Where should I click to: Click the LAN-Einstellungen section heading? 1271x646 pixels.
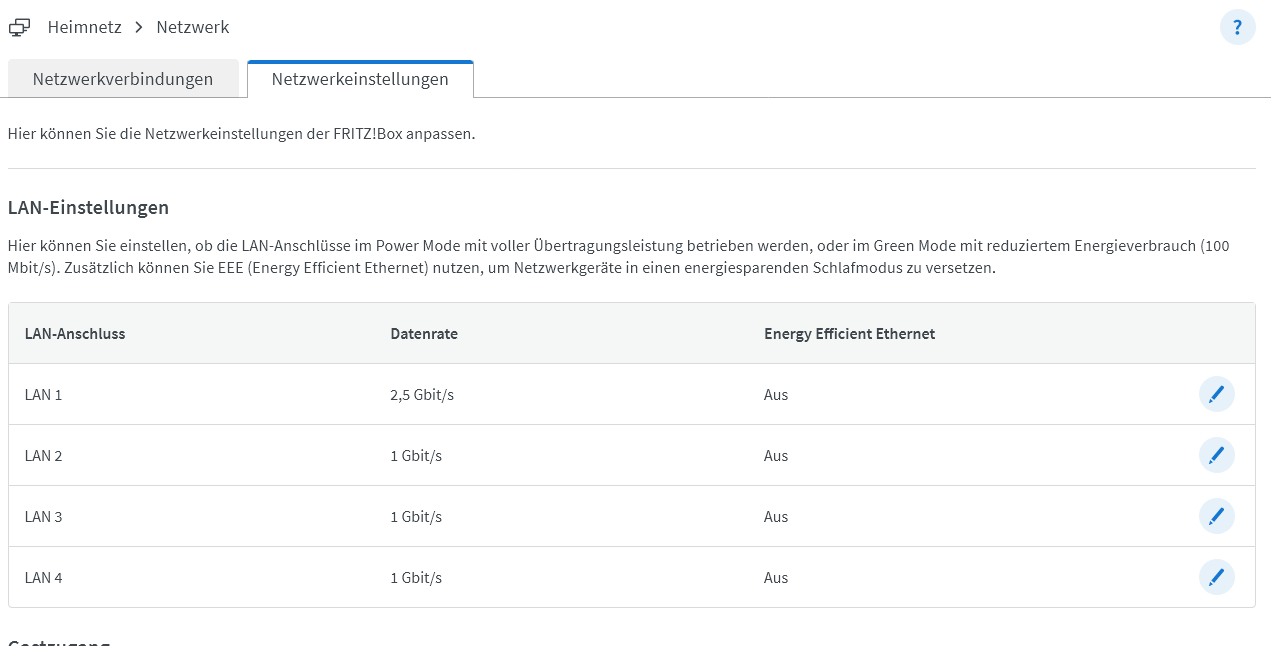[x=88, y=208]
